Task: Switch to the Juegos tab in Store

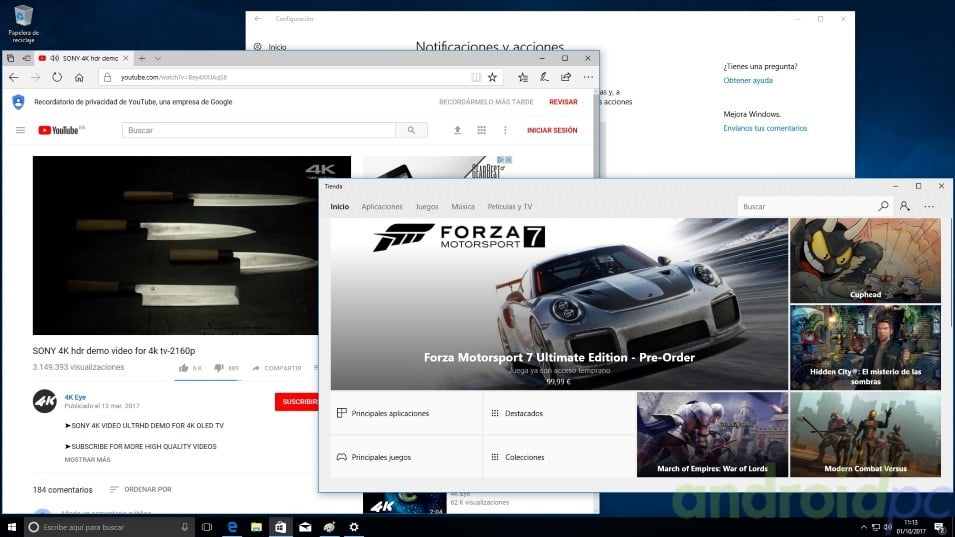Action: (x=427, y=207)
